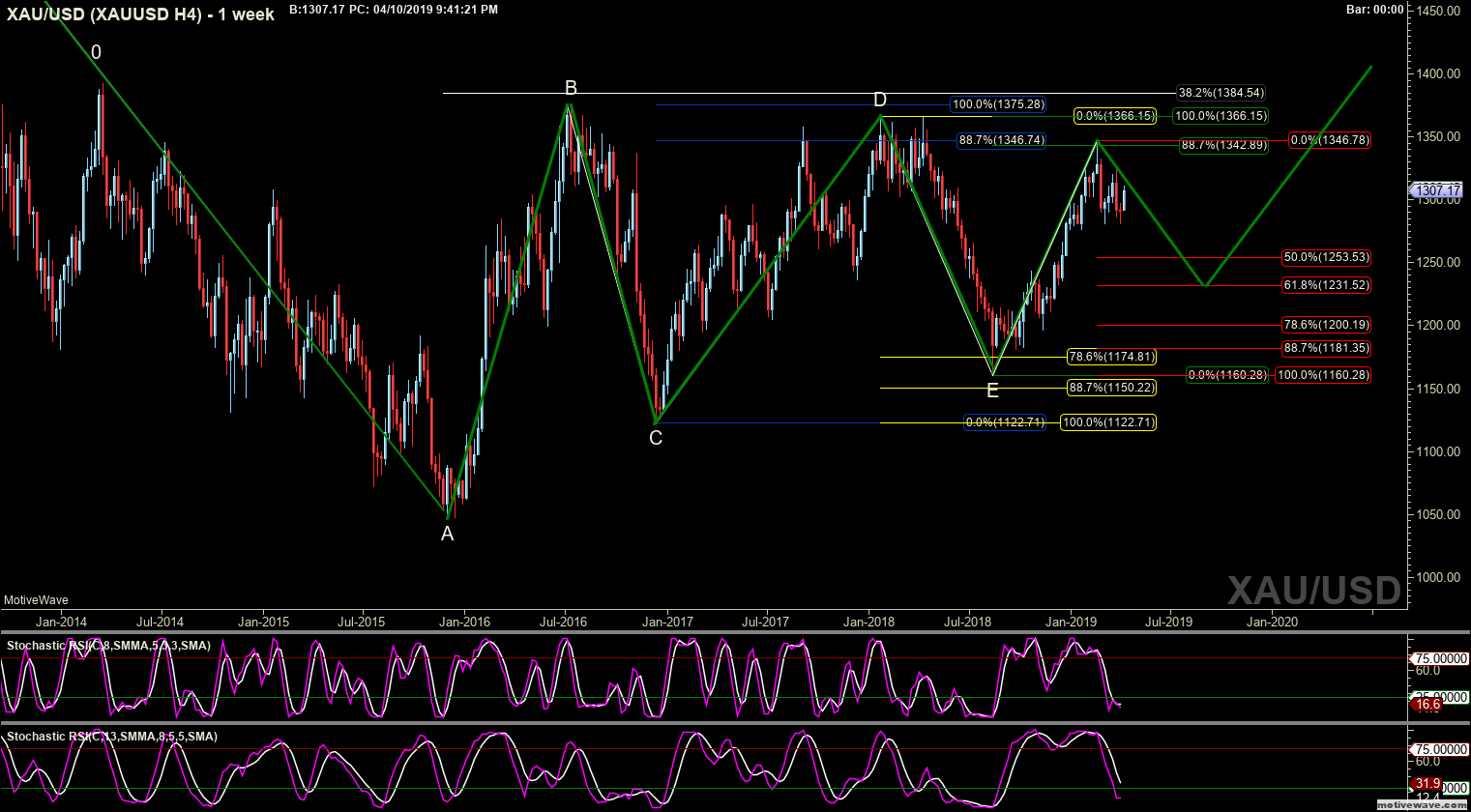Click the 88.7%(1181.35) level label
This screenshot has height=812, width=1471.
pyautogui.click(x=1326, y=348)
